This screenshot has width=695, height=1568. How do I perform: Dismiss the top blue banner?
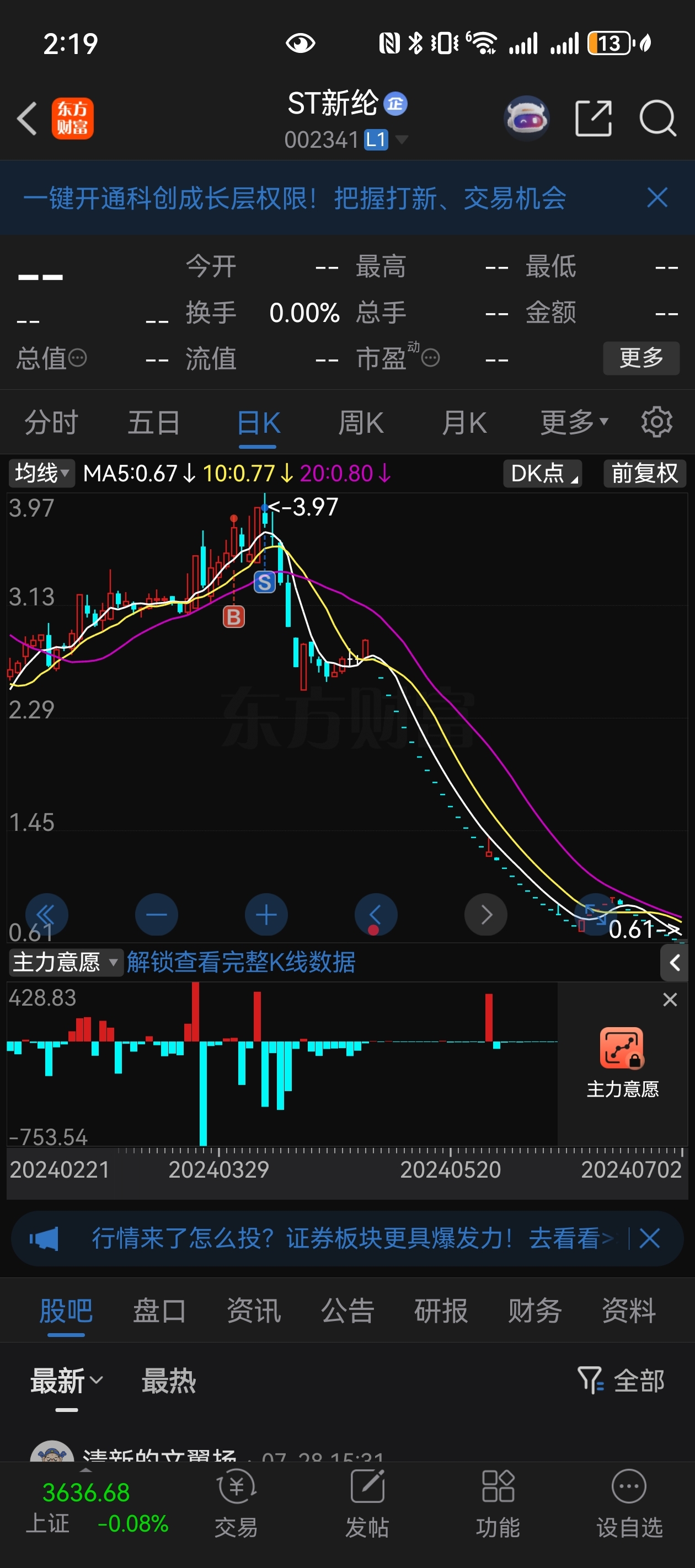point(657,198)
